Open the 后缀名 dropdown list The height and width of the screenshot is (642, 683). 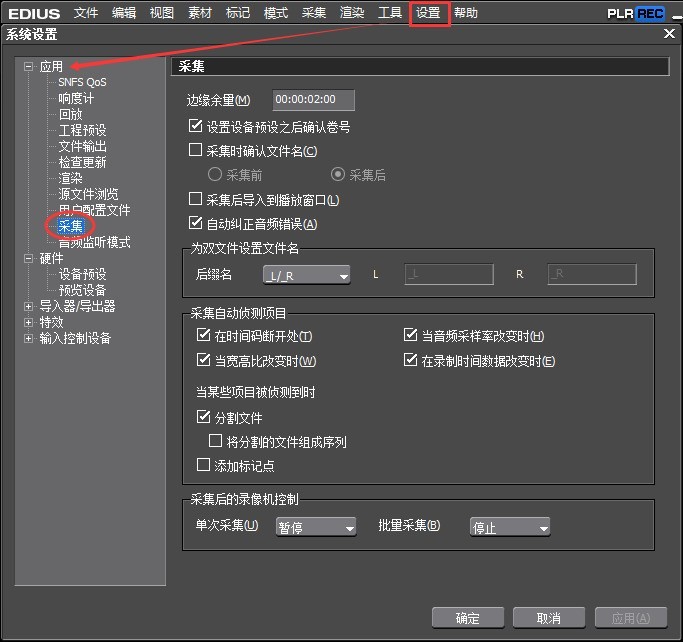pyautogui.click(x=305, y=275)
